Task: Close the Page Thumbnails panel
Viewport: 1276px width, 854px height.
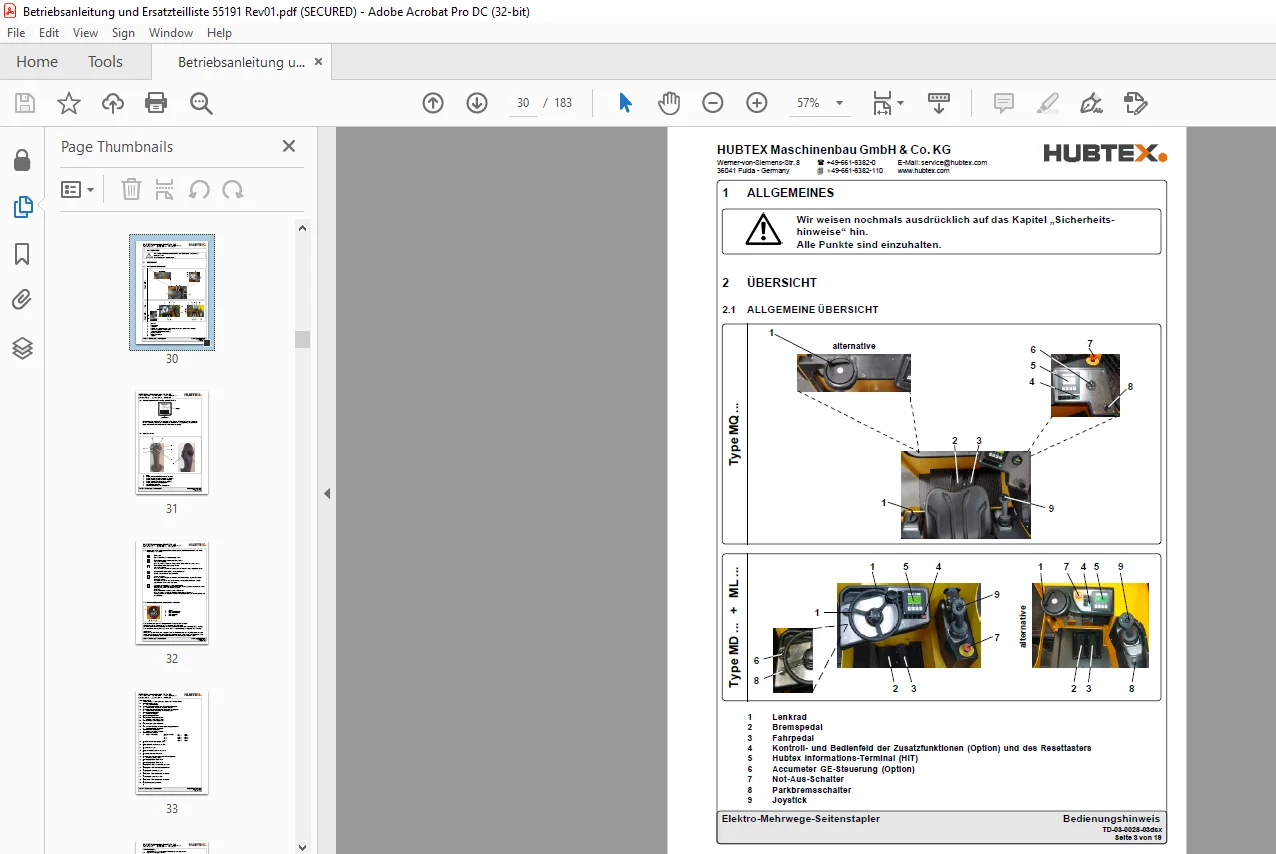Action: [289, 146]
